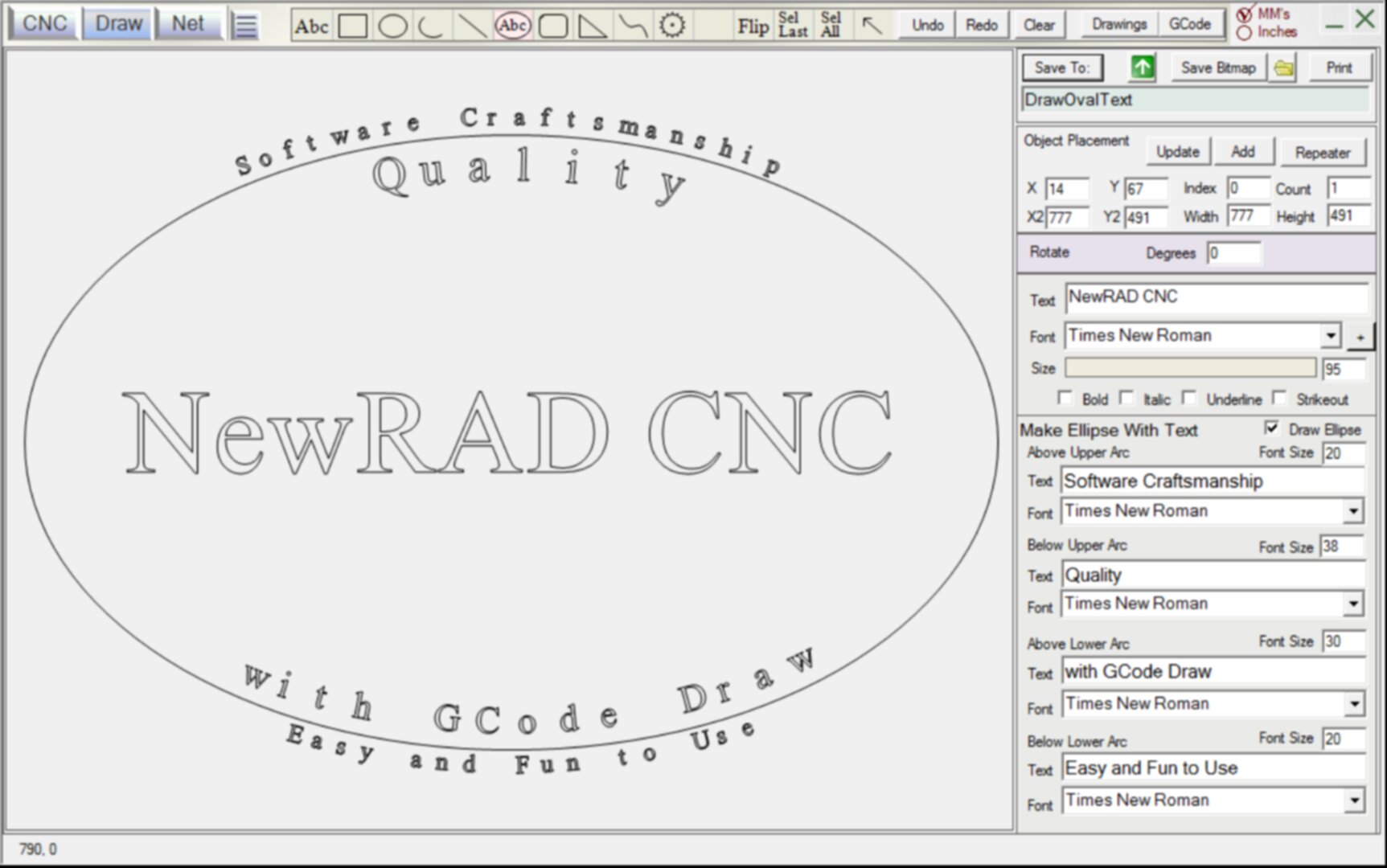
Task: Select the straight line tool
Action: coord(471,27)
